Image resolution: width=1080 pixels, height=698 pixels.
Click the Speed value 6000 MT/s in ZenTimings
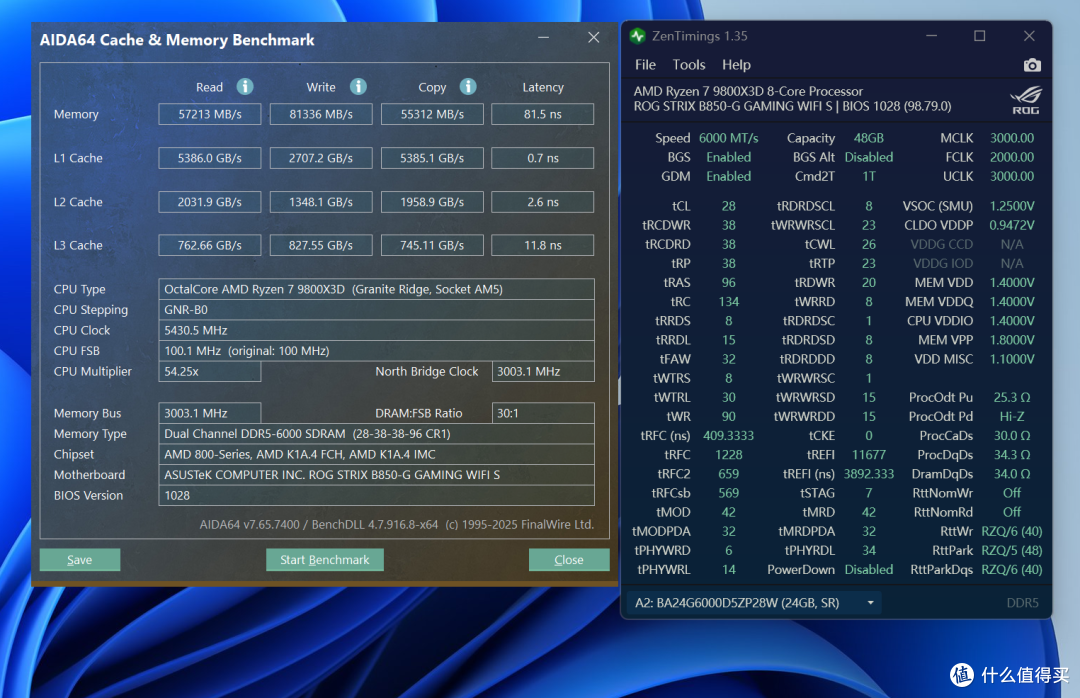(x=729, y=138)
